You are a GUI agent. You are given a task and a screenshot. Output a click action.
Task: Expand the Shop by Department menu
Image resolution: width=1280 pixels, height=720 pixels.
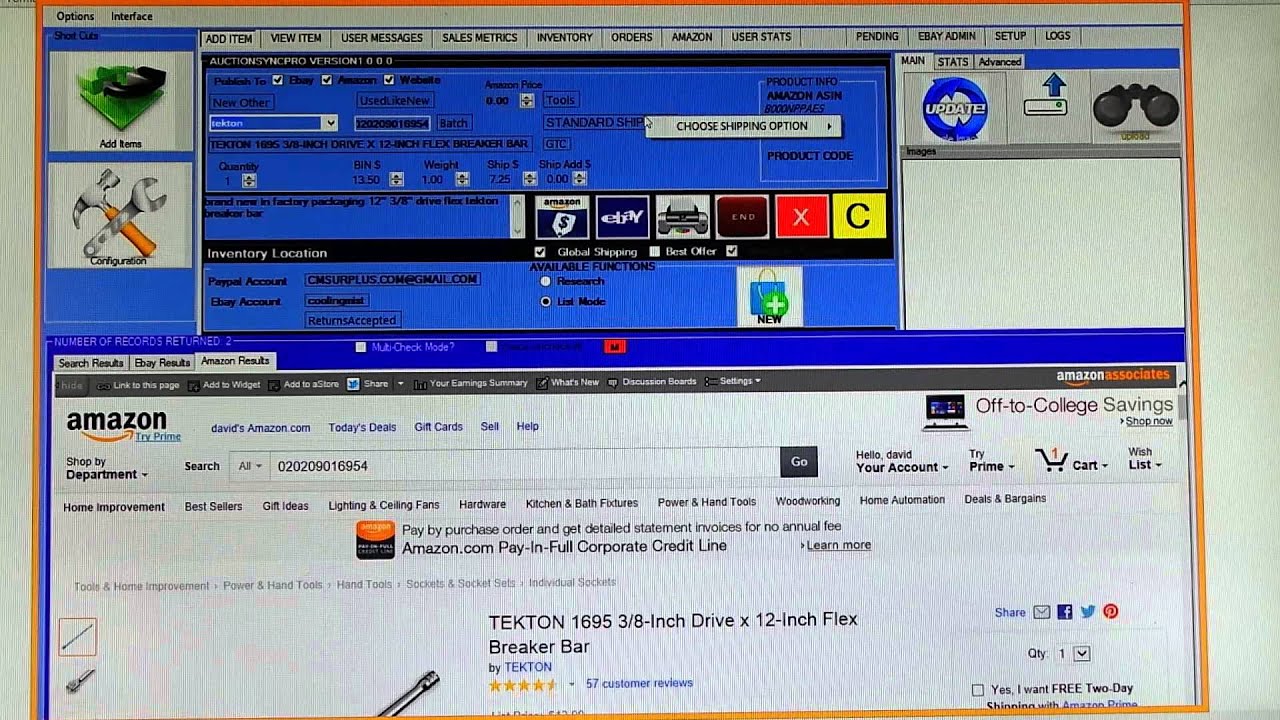[x=107, y=468]
